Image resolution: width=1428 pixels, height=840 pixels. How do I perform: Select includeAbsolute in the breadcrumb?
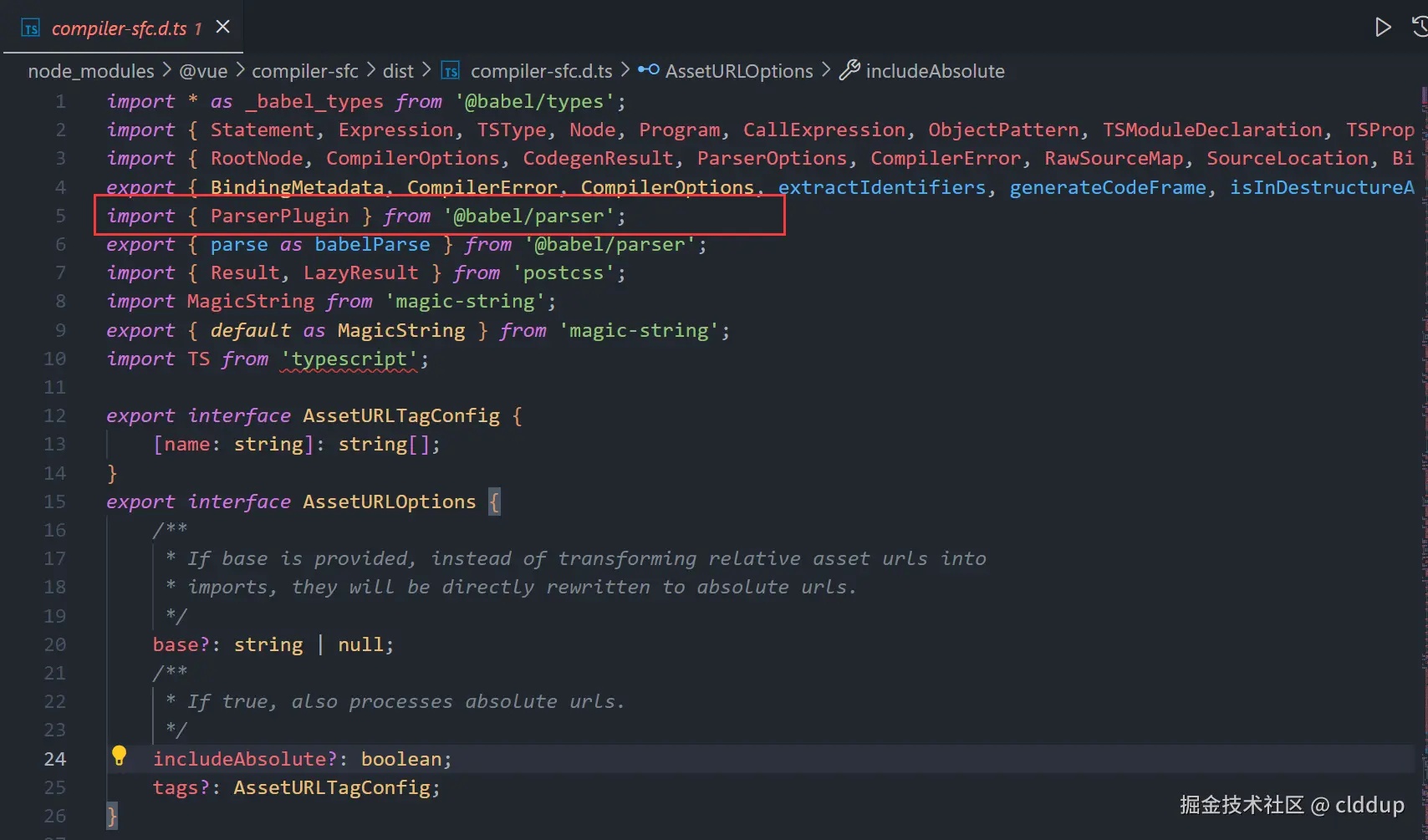point(935,71)
